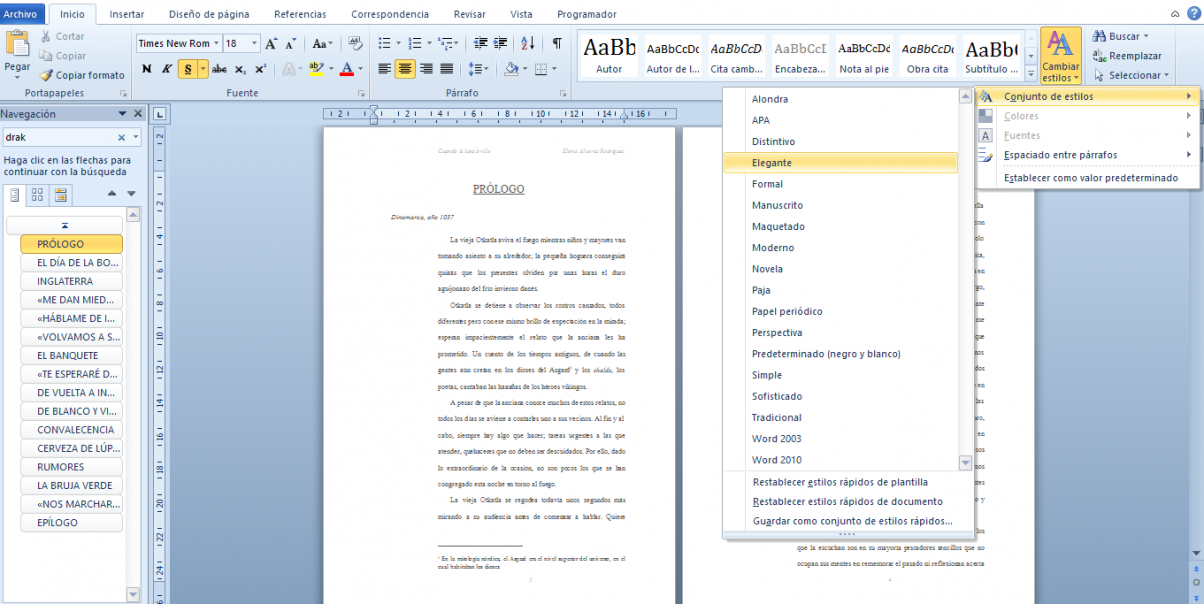Select the Copiar formato (Format Painter) tool
The height and width of the screenshot is (604, 1204).
pos(81,75)
